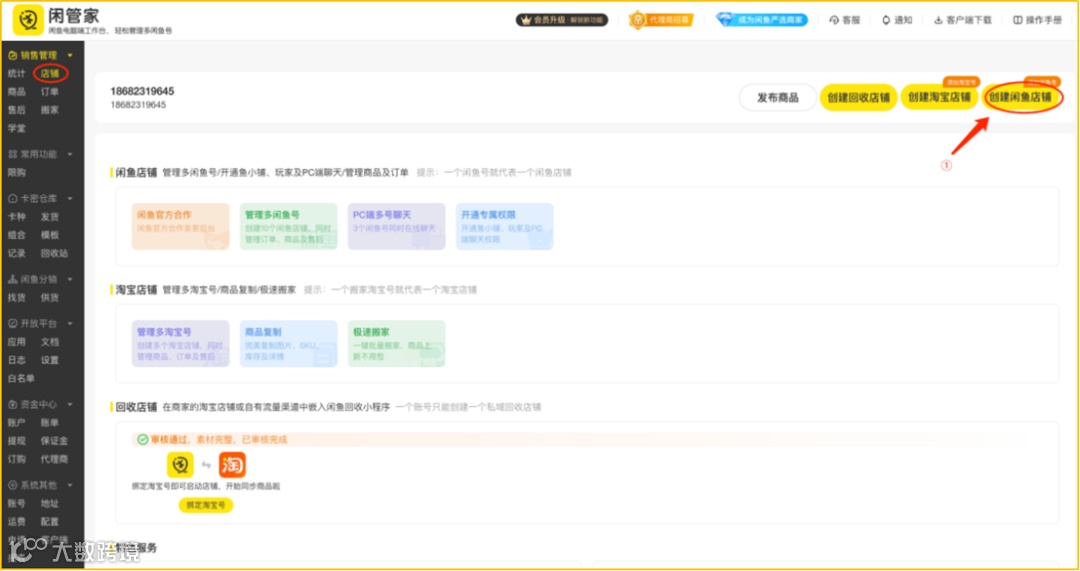
Task: Click 创建淘宝店铺 button
Action: pos(939,98)
